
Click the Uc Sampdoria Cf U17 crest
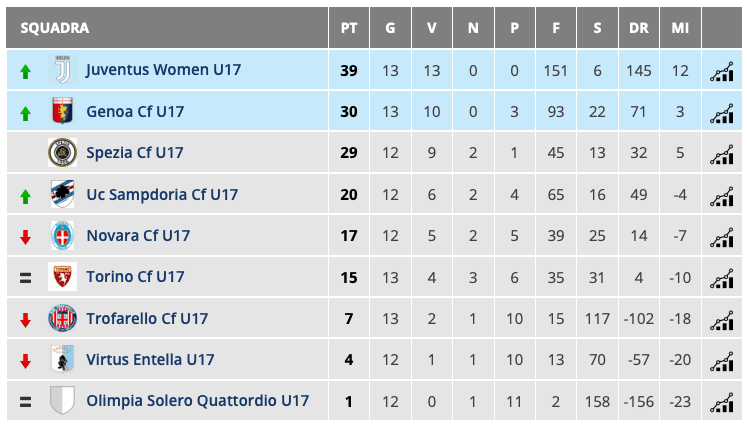62,194
